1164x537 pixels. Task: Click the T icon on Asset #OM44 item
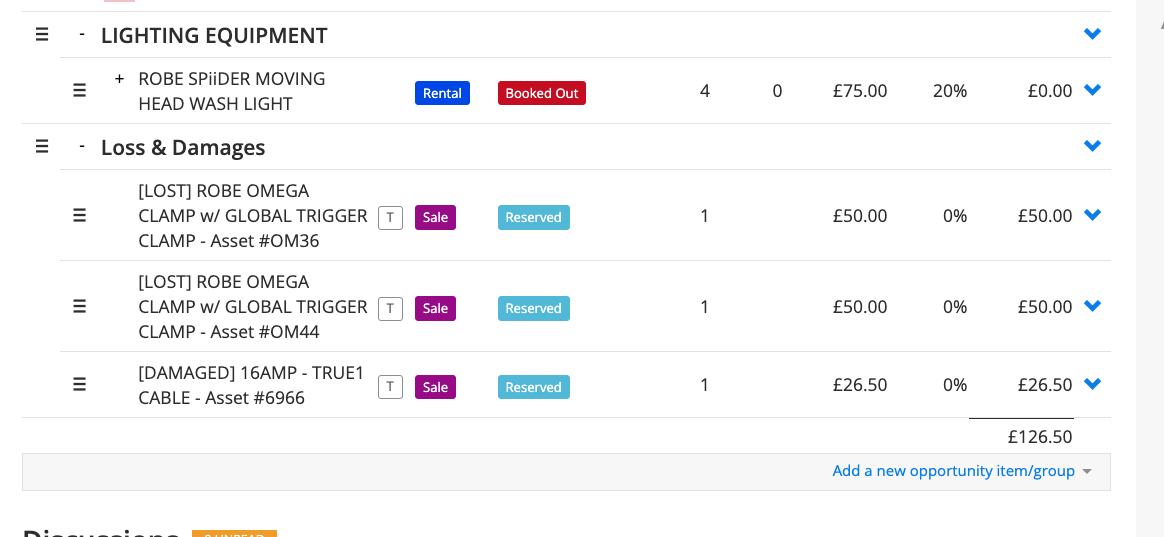pos(390,309)
